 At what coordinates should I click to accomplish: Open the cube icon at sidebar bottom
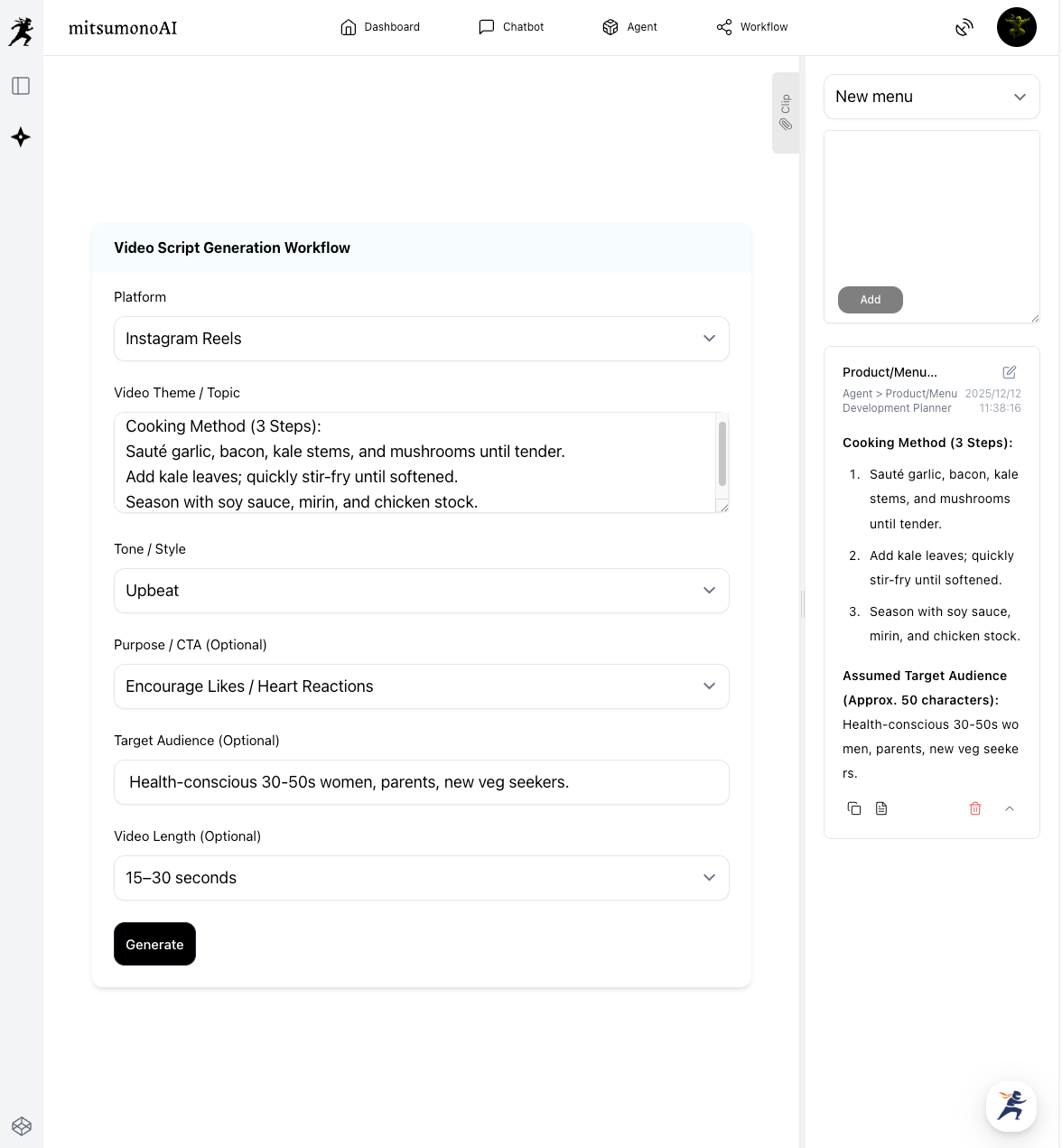click(22, 1126)
